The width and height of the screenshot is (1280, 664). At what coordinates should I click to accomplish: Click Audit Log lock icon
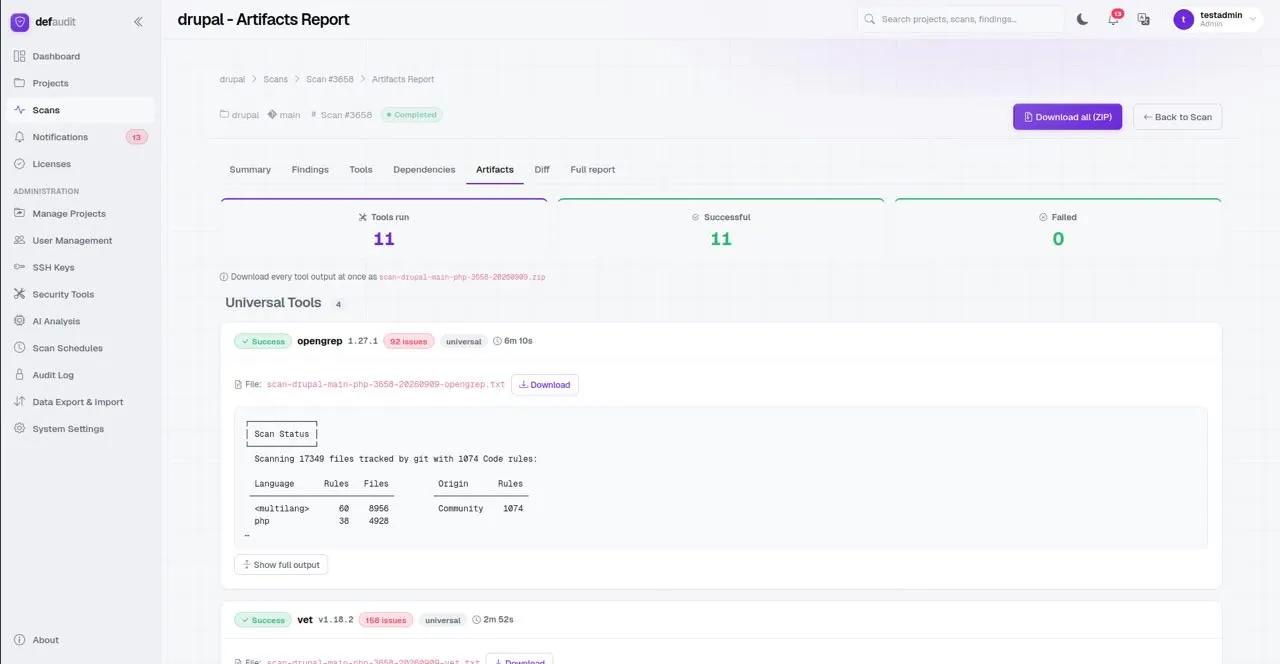pyautogui.click(x=20, y=375)
